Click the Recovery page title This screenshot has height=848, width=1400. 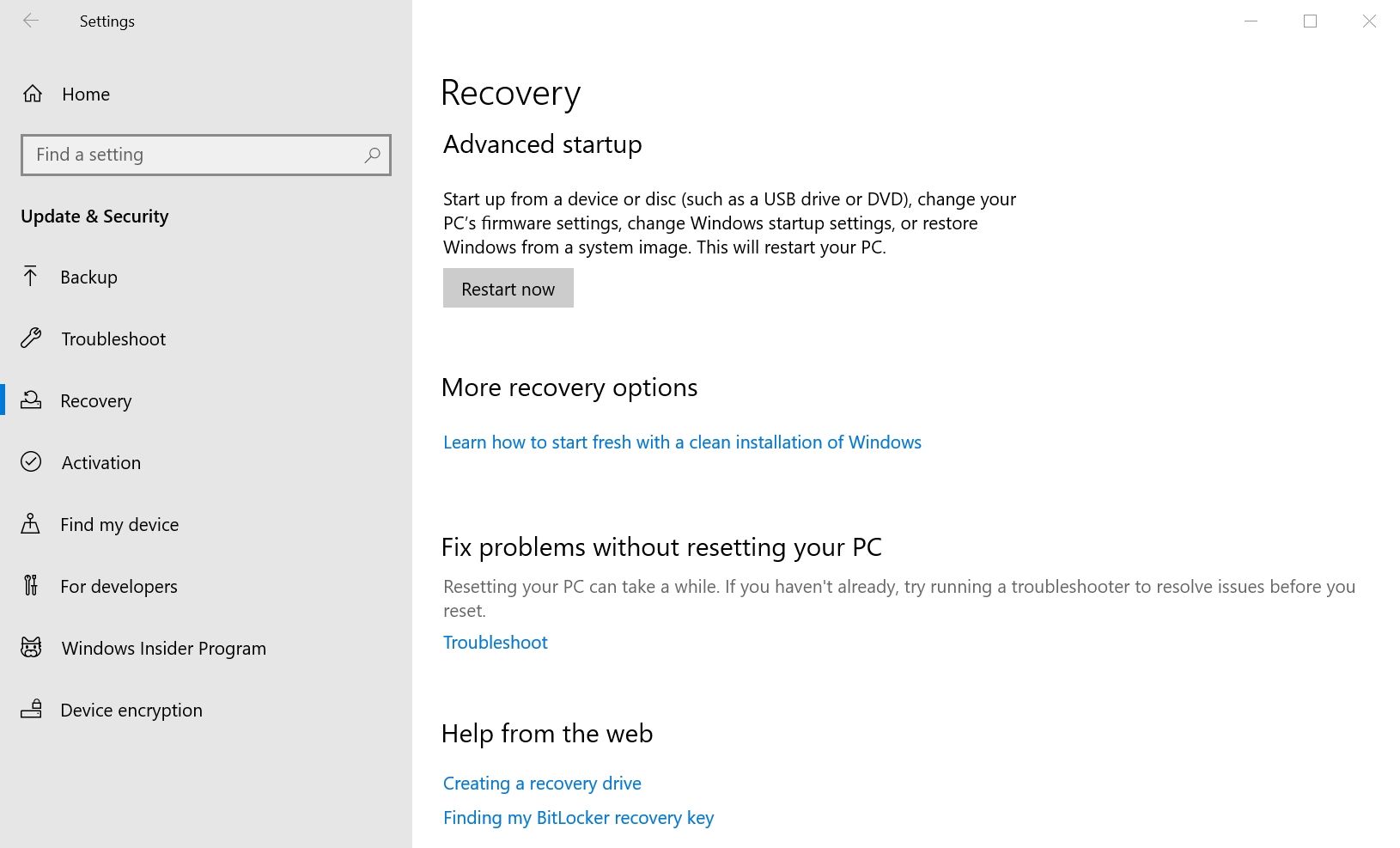[511, 94]
